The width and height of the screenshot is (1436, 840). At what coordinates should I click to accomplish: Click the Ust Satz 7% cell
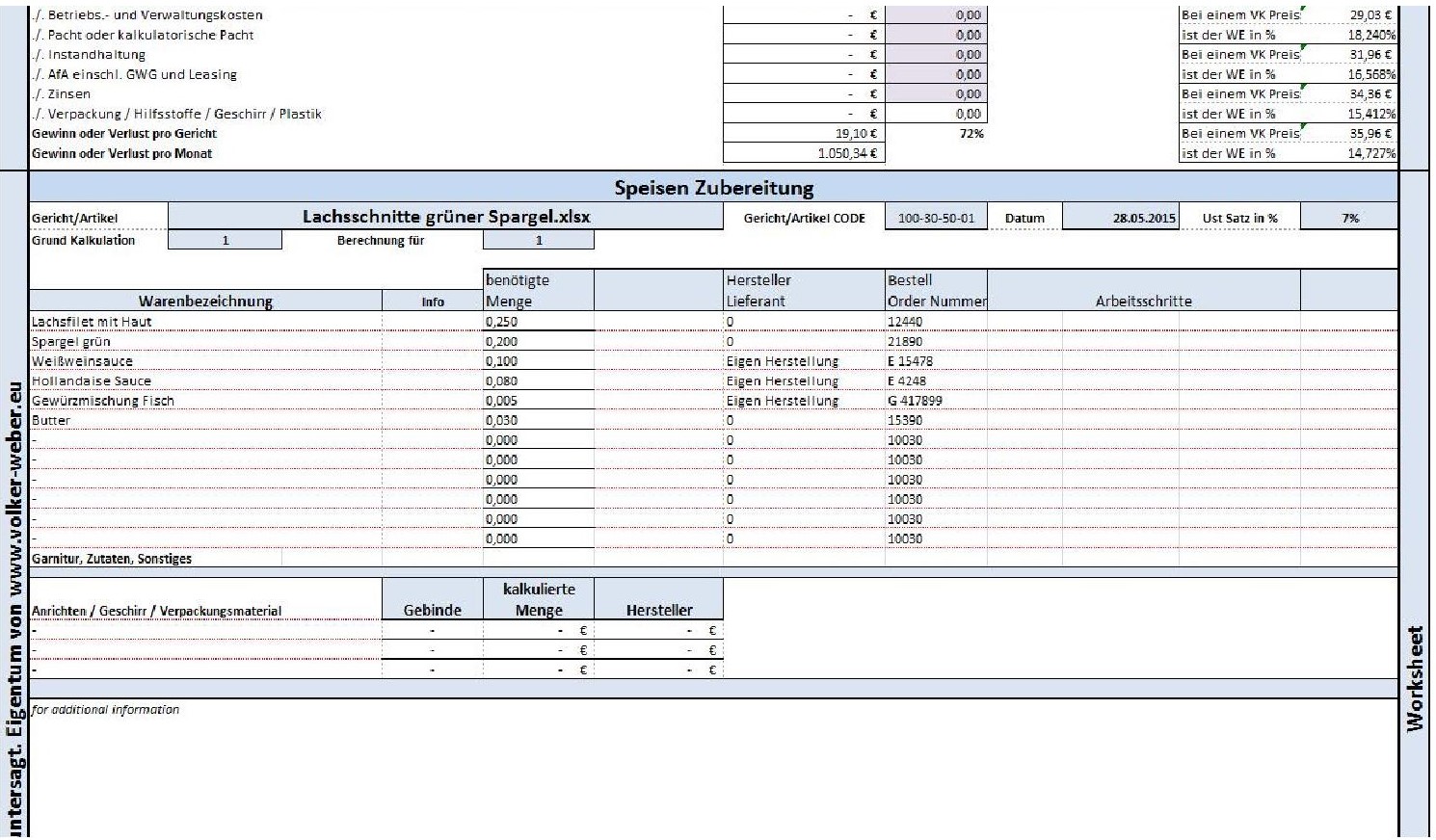click(1349, 219)
